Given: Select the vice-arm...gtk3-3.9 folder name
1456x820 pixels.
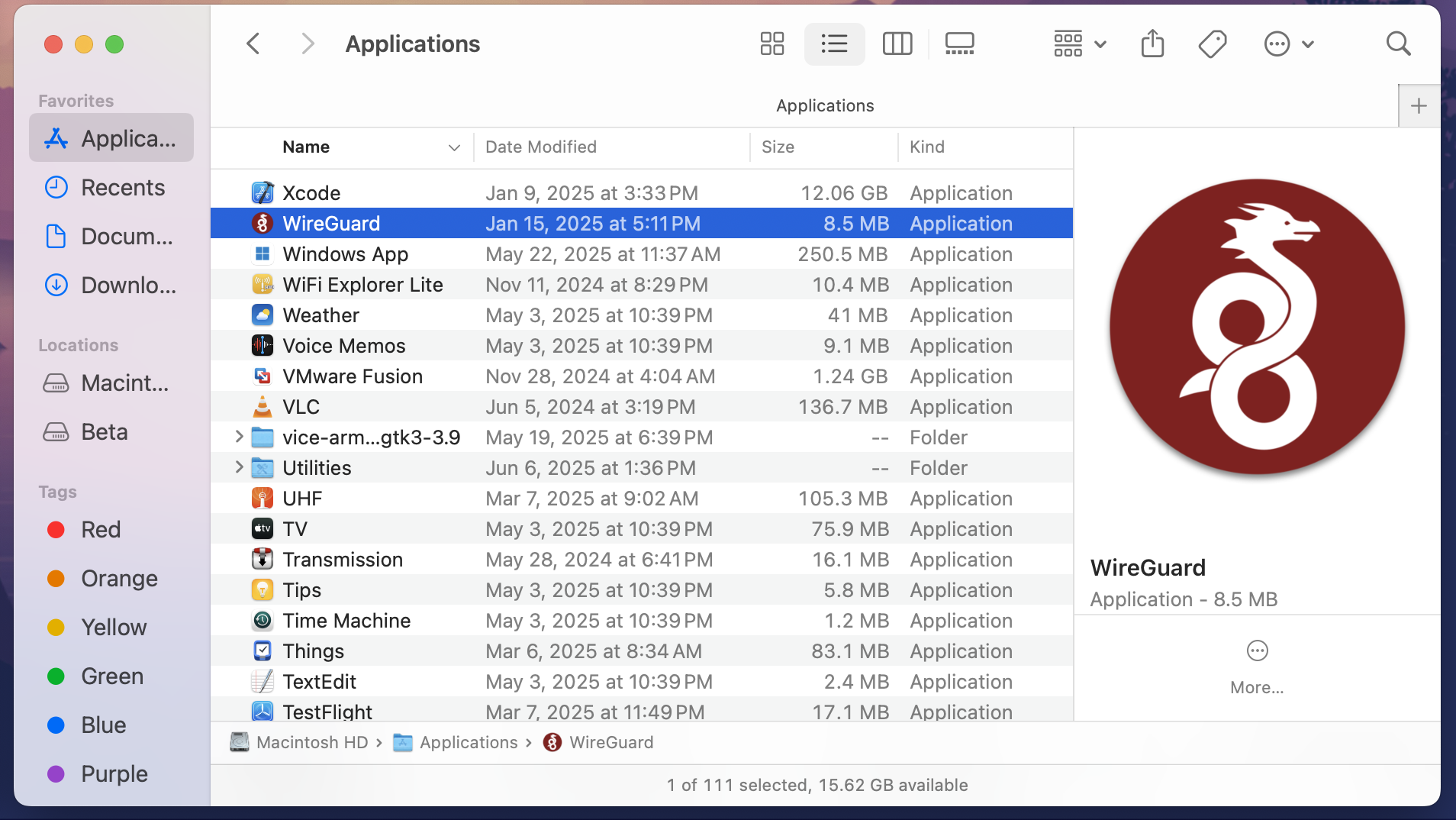Looking at the screenshot, I should pos(372,437).
